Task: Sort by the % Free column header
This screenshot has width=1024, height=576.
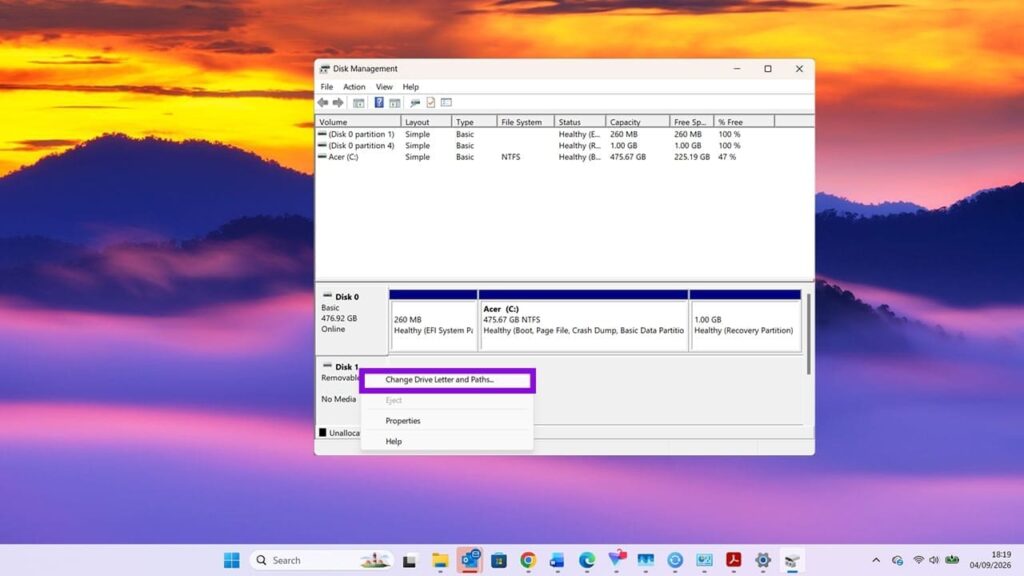Action: point(744,122)
